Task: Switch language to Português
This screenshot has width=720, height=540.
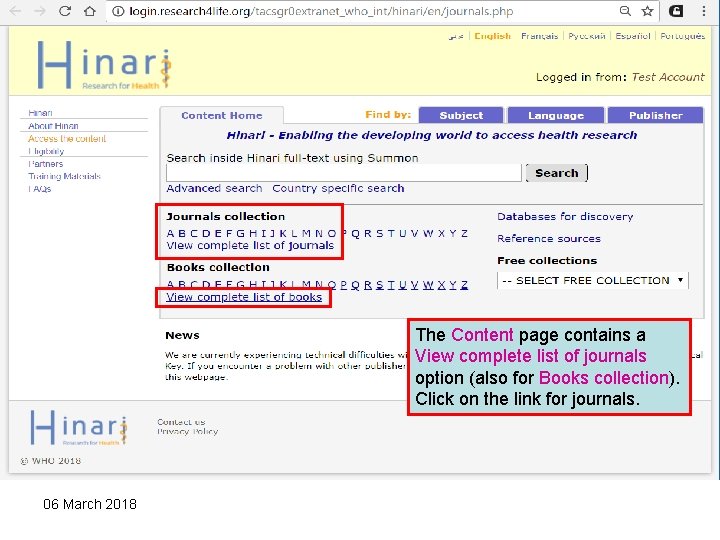Action: (682, 36)
